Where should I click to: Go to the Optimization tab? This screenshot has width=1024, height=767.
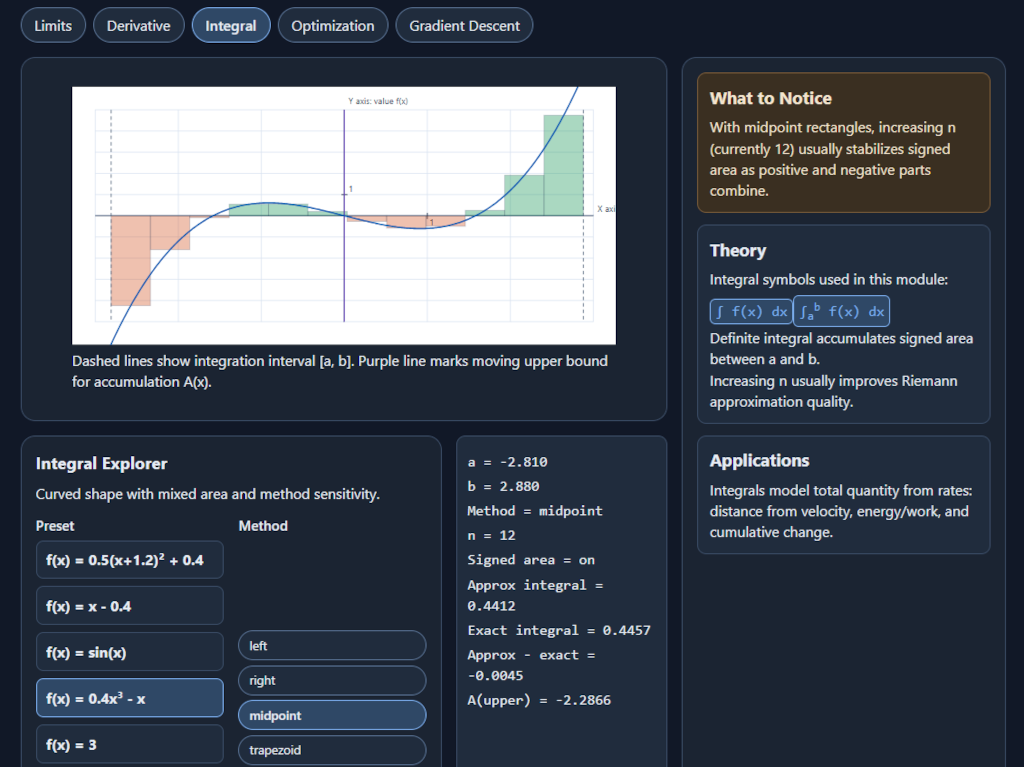pyautogui.click(x=333, y=25)
